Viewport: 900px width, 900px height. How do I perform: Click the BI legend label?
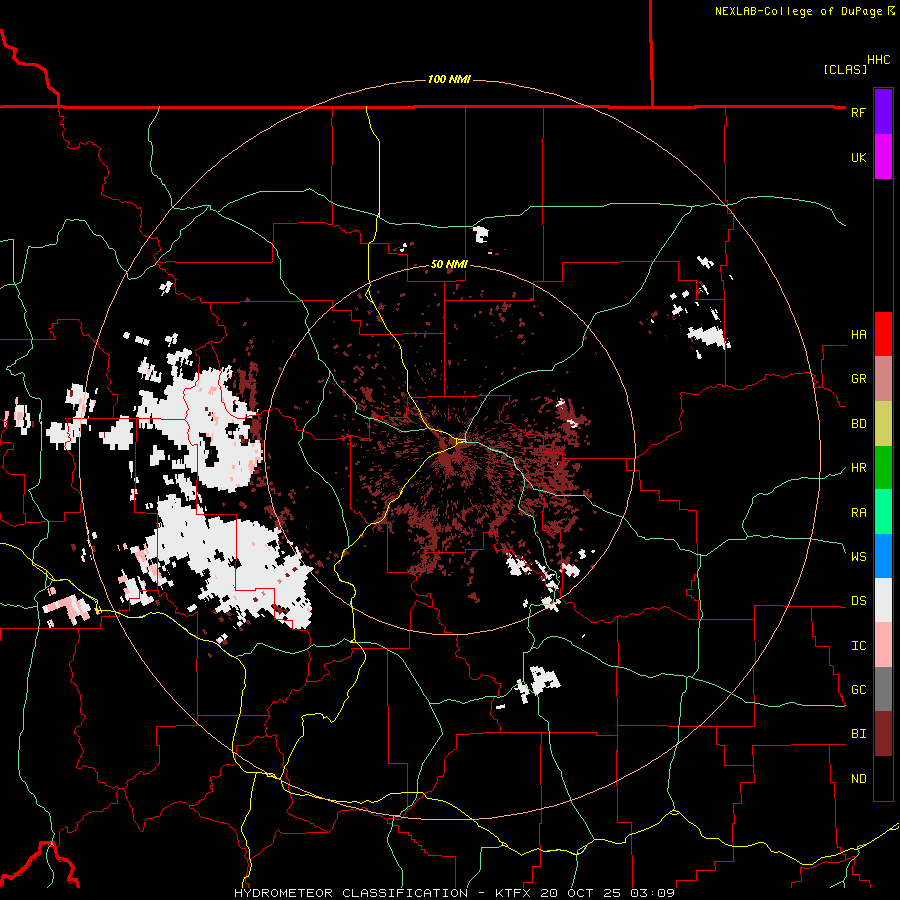click(x=858, y=734)
